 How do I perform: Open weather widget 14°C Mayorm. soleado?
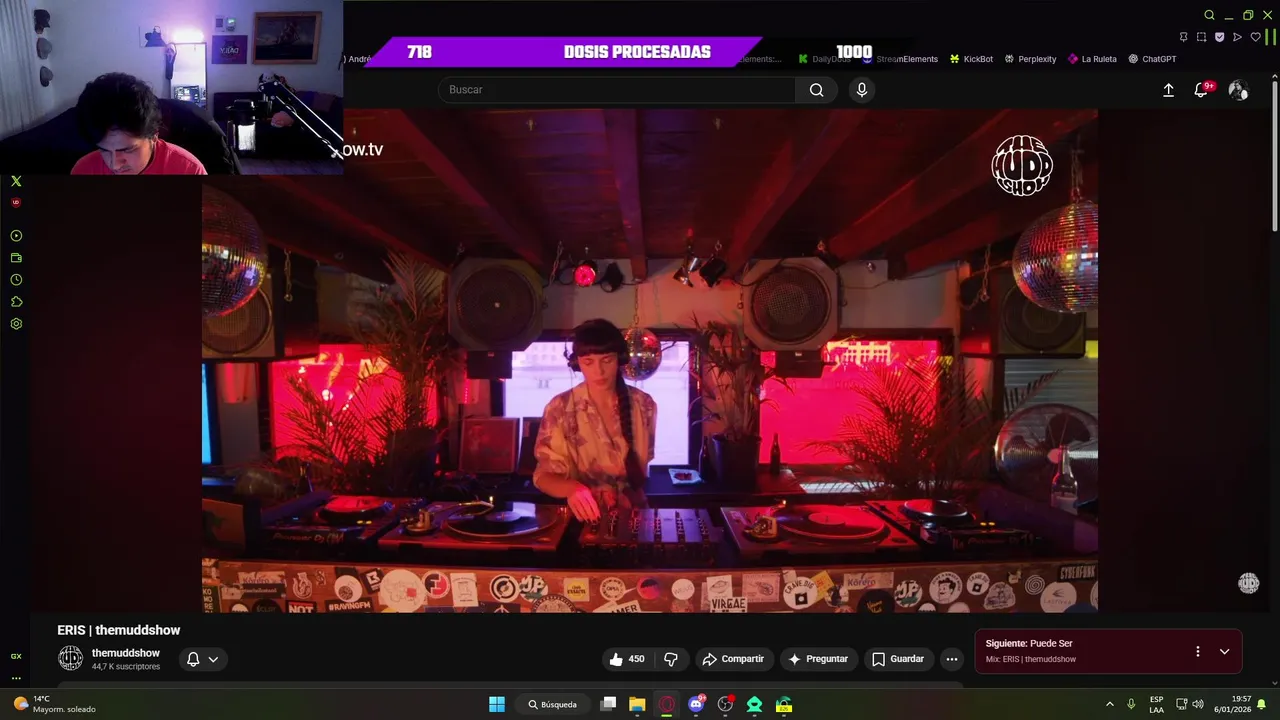coord(55,704)
